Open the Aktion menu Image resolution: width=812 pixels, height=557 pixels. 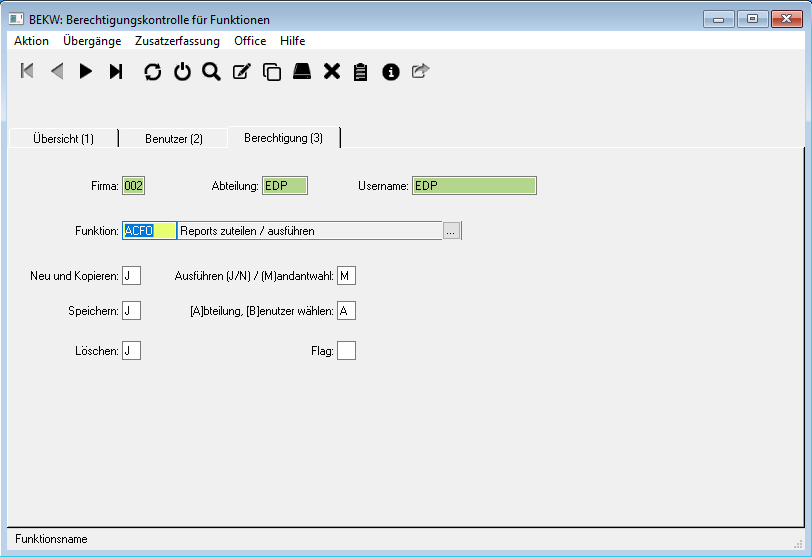[x=32, y=41]
